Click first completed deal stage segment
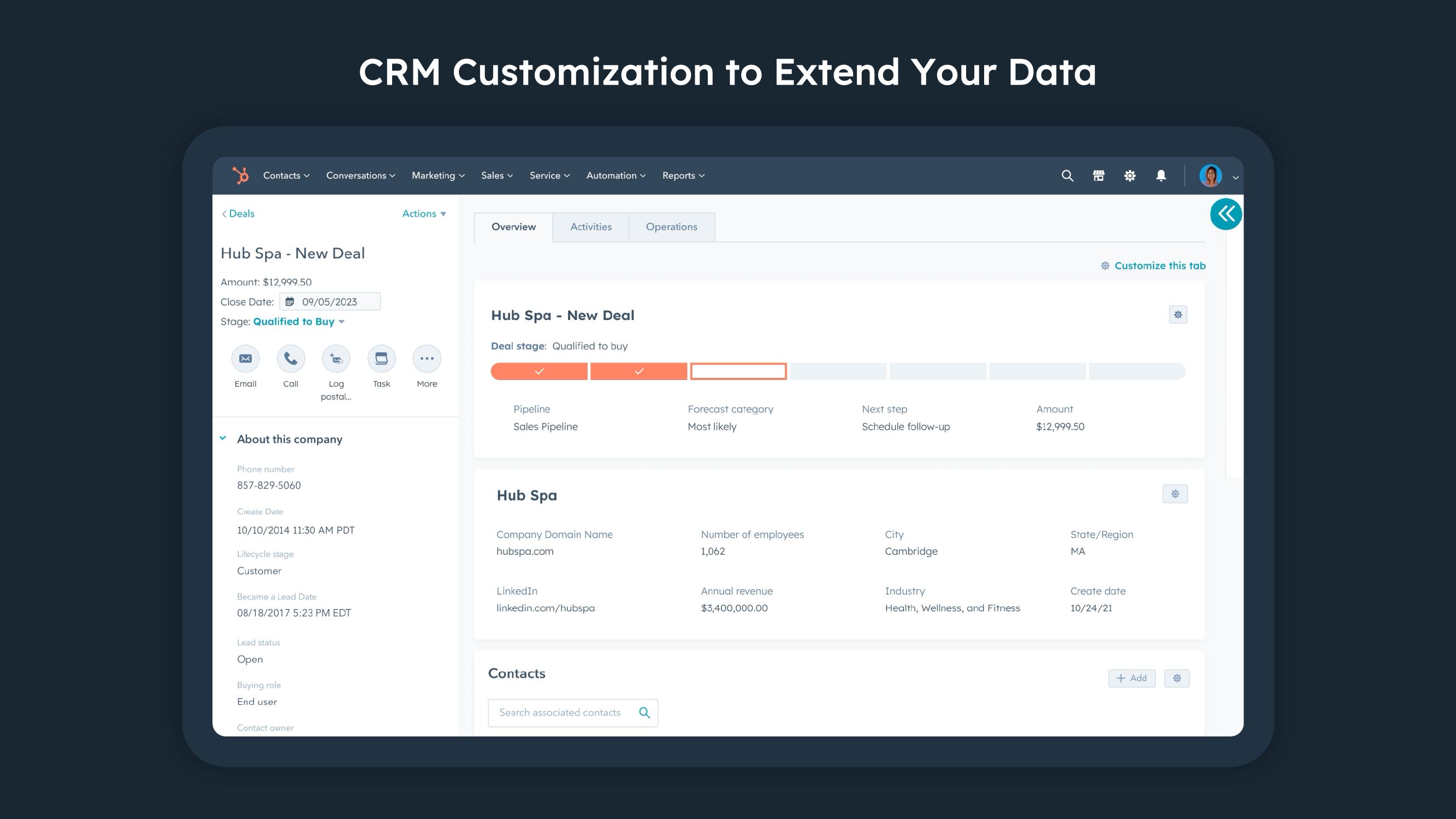The width and height of the screenshot is (1456, 819). pyautogui.click(x=539, y=371)
